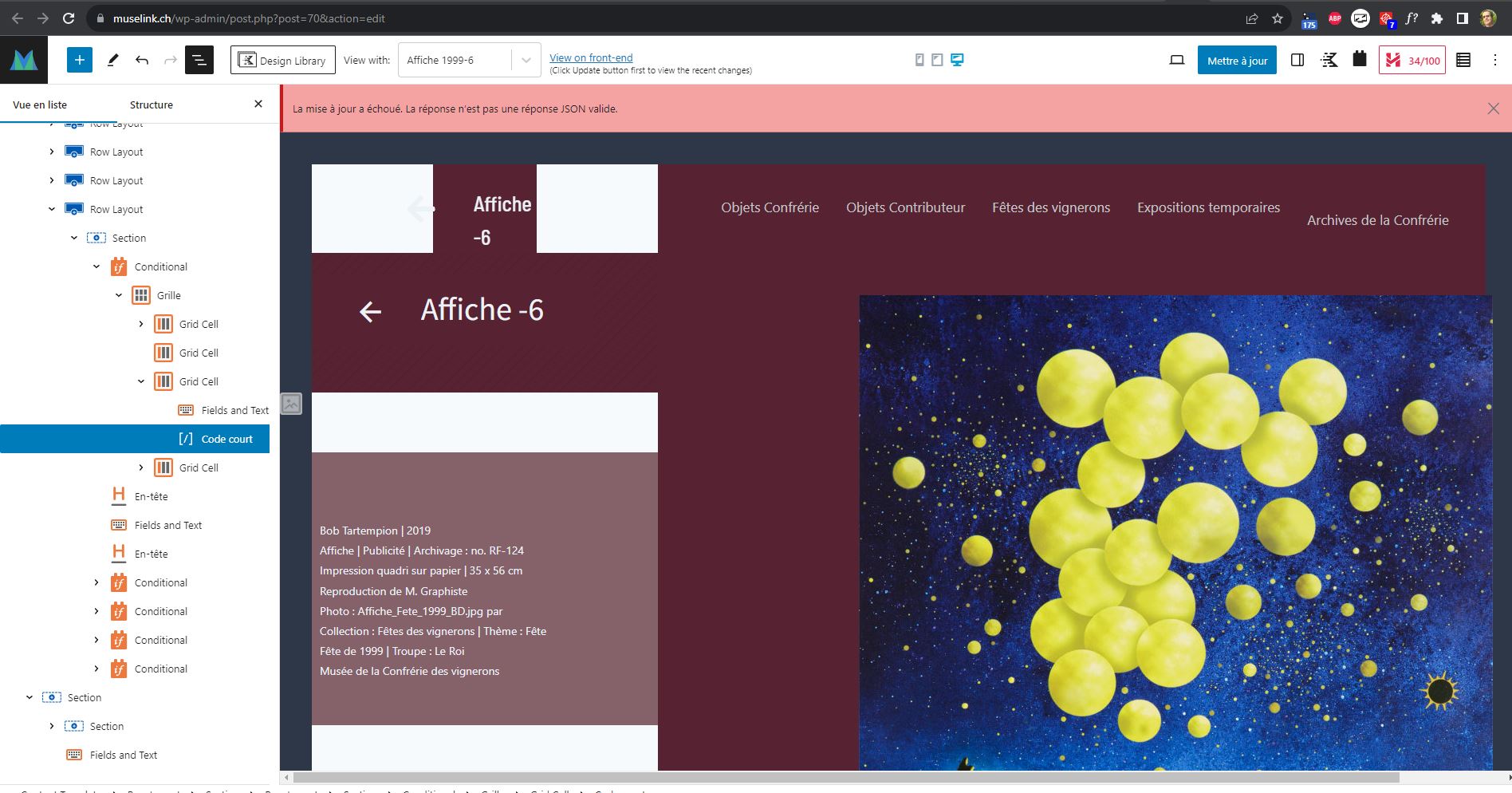Click the horizontal scrollbar under the canvas
This screenshot has height=793, width=1512.
[846, 777]
